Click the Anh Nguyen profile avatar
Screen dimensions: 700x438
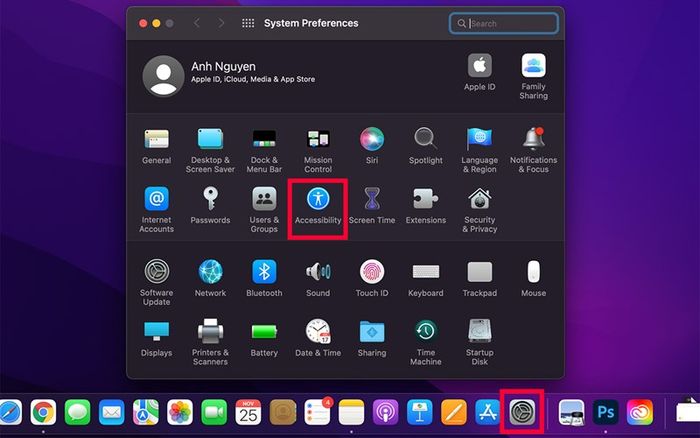[163, 76]
